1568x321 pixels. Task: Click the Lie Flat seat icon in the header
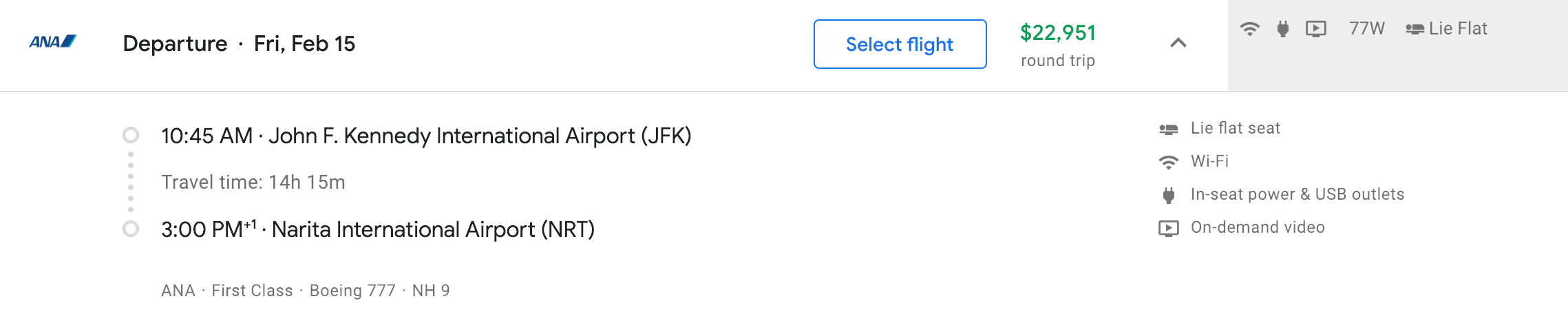point(1415,29)
